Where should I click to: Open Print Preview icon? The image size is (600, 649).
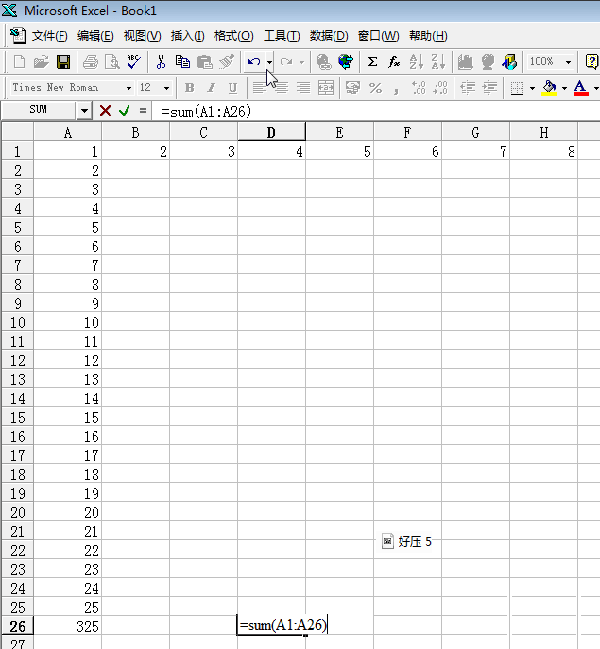click(x=112, y=62)
